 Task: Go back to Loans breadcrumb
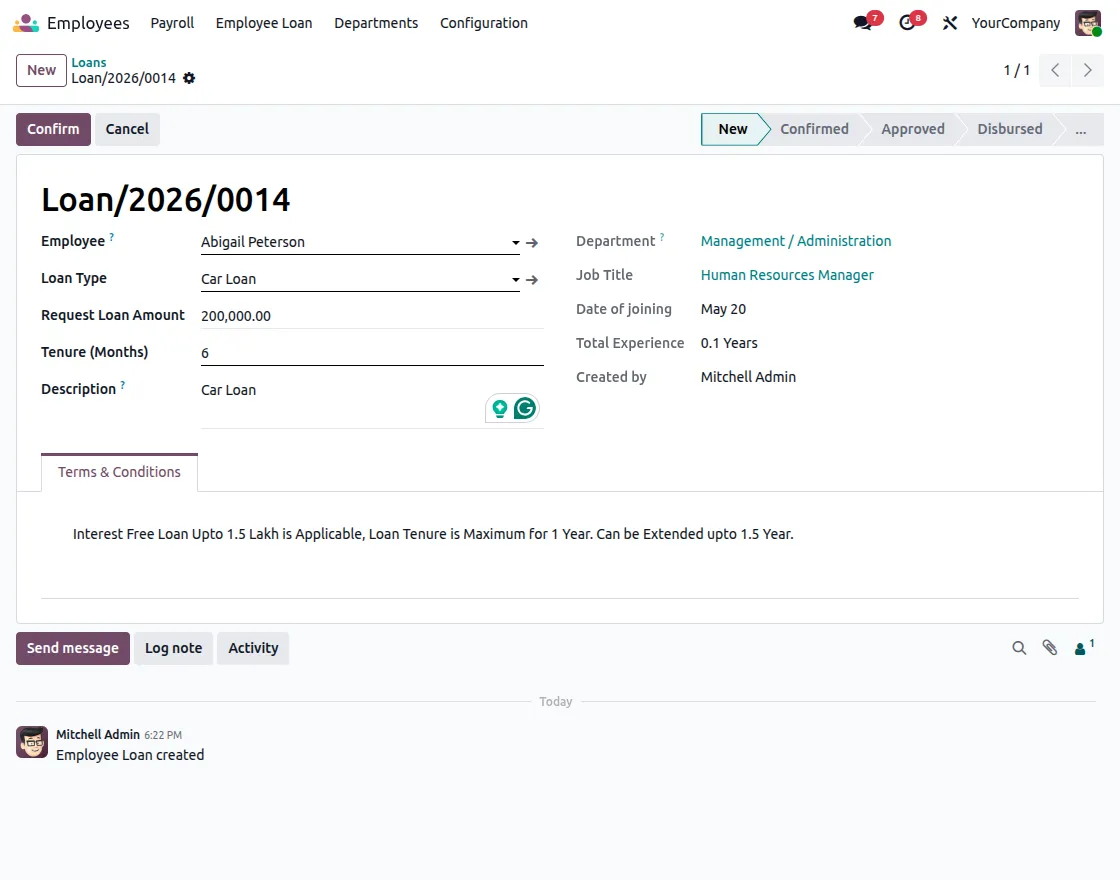pos(89,62)
